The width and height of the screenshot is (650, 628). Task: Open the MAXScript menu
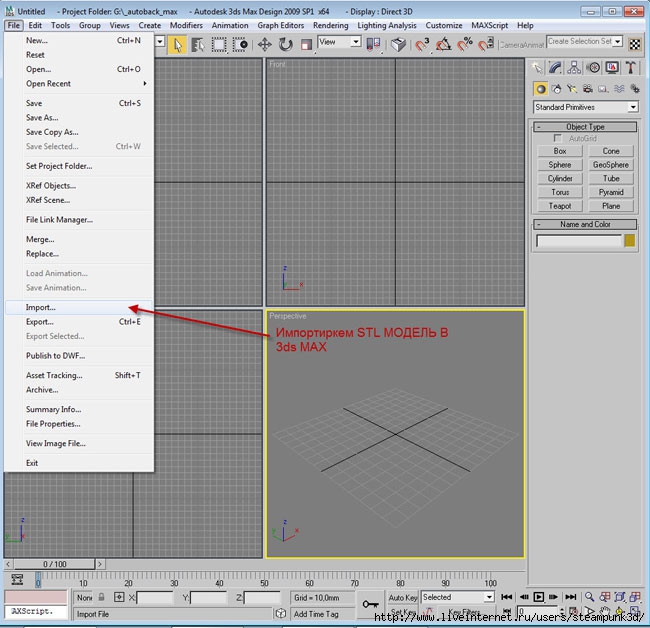point(490,26)
